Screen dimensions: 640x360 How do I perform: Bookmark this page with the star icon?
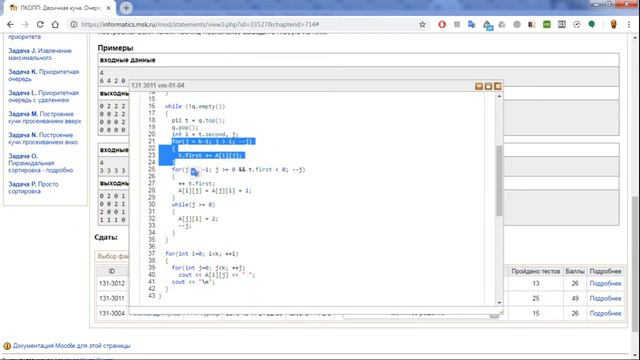tap(422, 24)
